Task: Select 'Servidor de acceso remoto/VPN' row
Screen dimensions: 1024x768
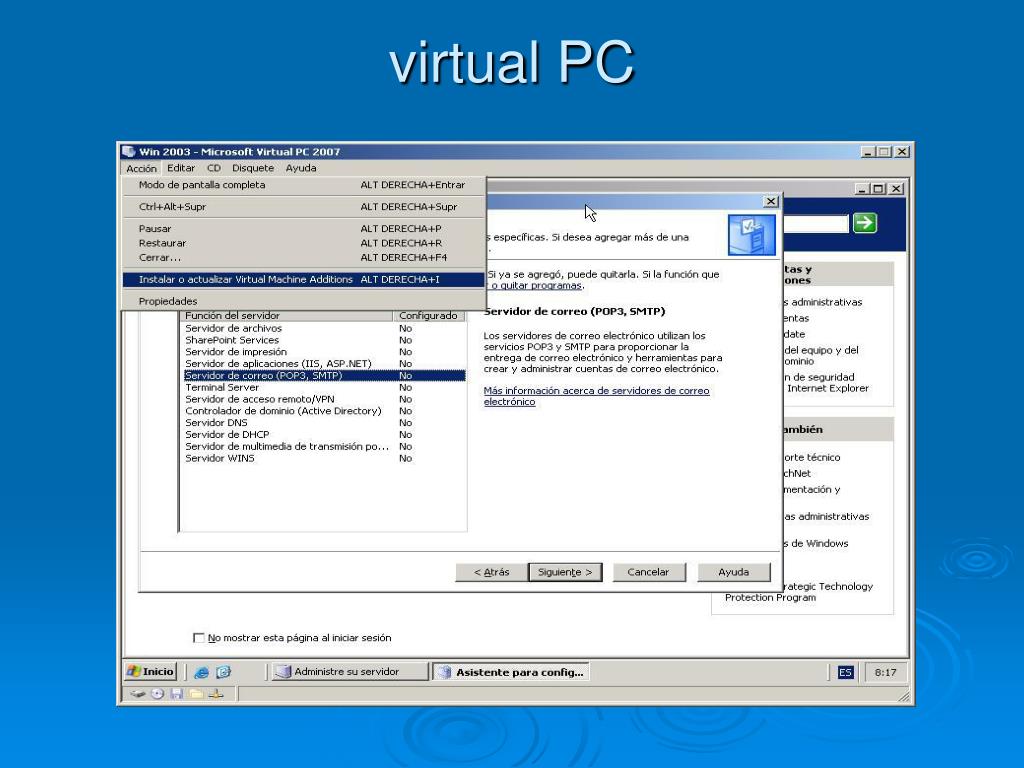Action: click(325, 399)
